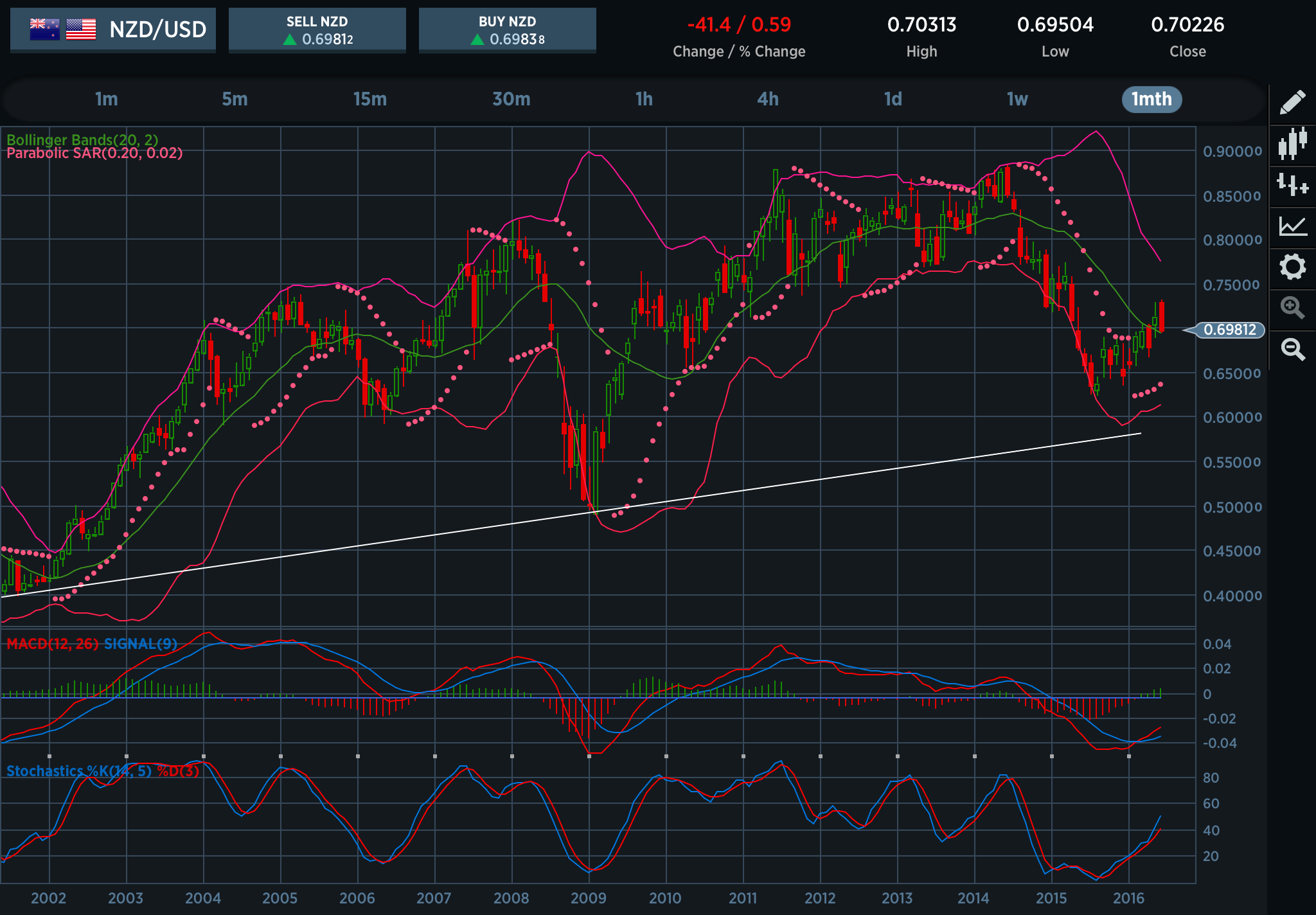Viewport: 1316px width, 915px height.
Task: Select the 1w timeframe
Action: coord(1017,99)
